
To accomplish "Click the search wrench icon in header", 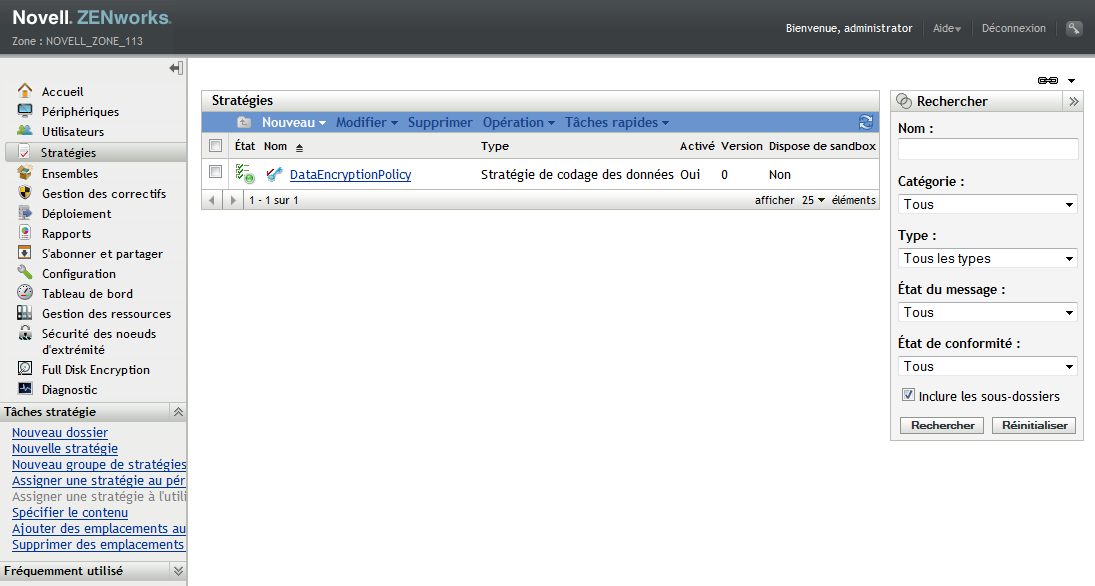I will coord(1074,29).
